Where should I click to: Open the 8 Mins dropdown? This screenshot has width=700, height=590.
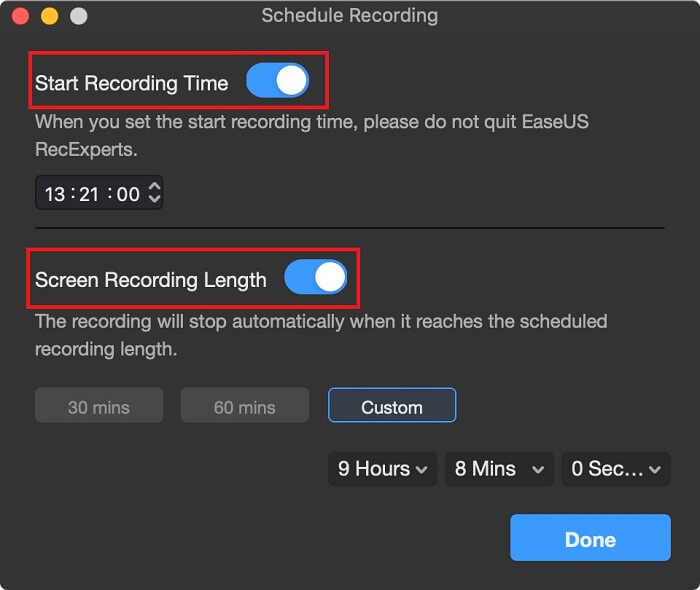(x=499, y=469)
